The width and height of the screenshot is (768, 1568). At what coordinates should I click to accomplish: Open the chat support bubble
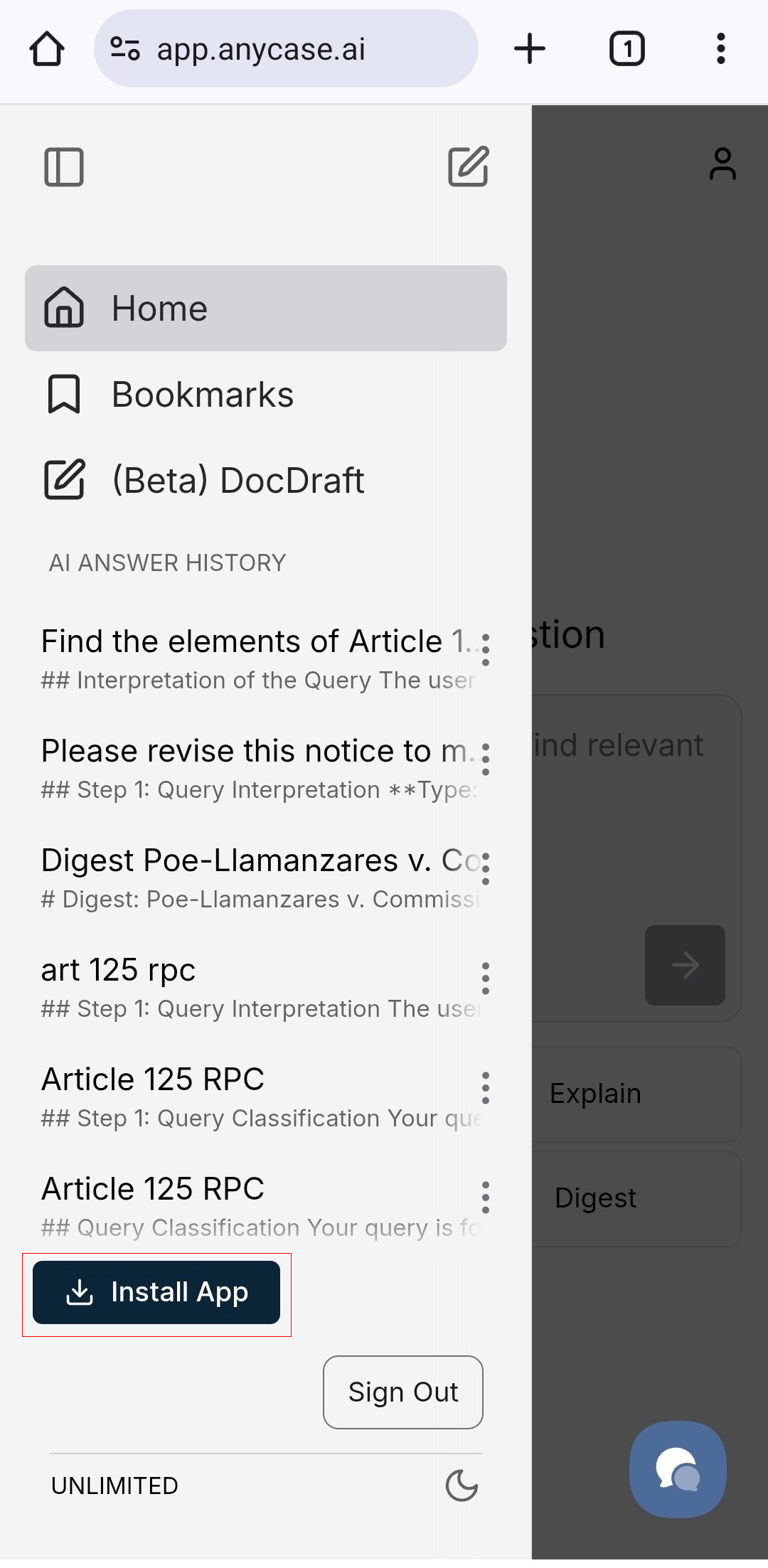pyautogui.click(x=678, y=1469)
